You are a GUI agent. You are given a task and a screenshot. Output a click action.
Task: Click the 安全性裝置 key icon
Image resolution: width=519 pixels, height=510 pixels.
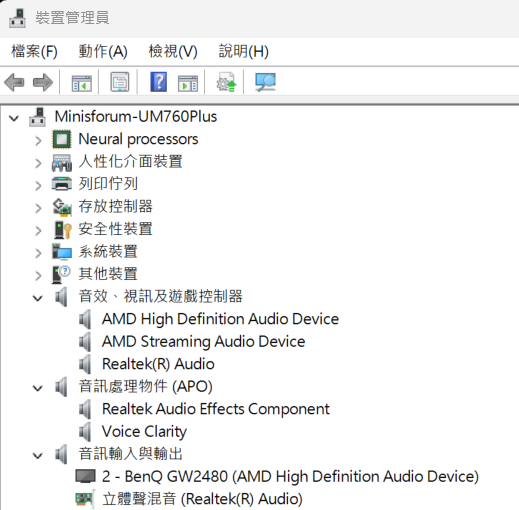(x=62, y=230)
